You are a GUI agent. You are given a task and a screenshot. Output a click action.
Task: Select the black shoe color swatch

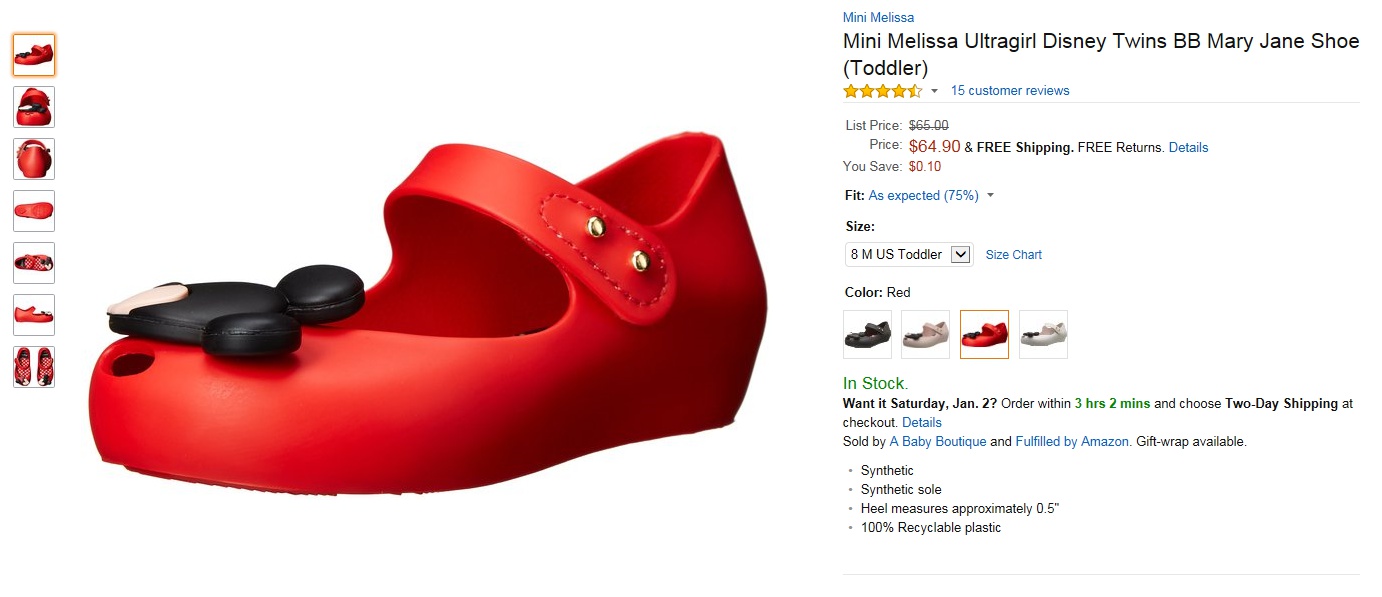click(867, 334)
